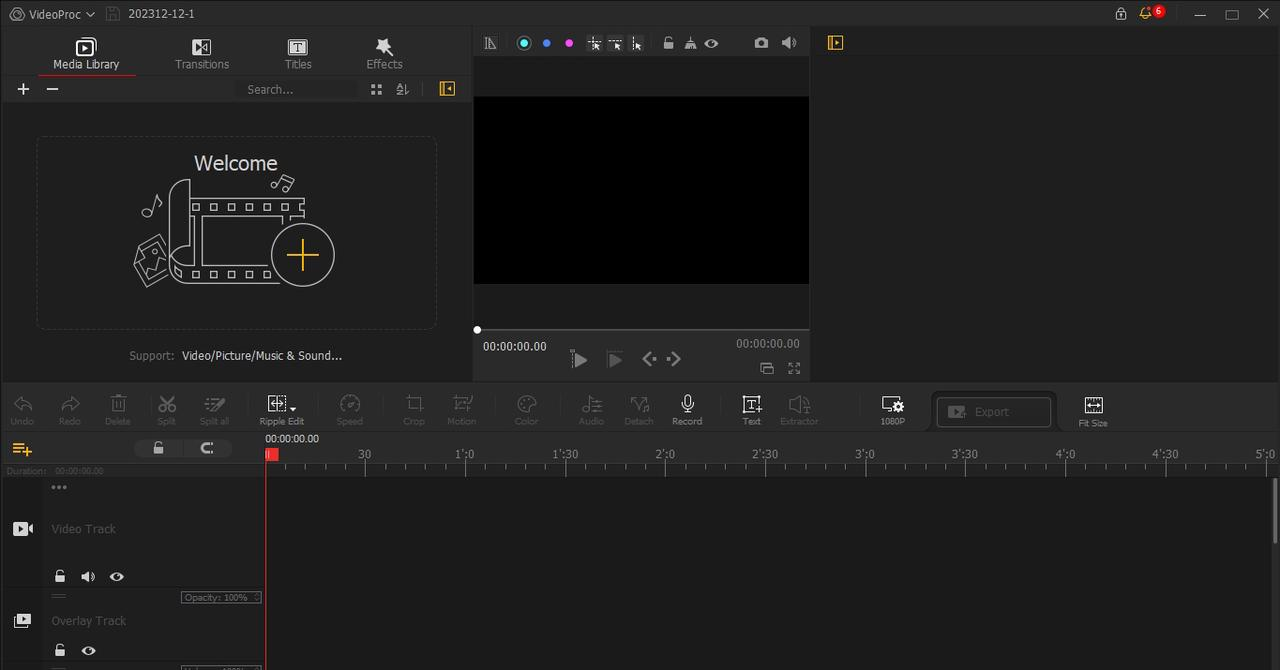Play the selected clip in the preview
Viewport: 1280px width, 670px height.
(x=614, y=360)
